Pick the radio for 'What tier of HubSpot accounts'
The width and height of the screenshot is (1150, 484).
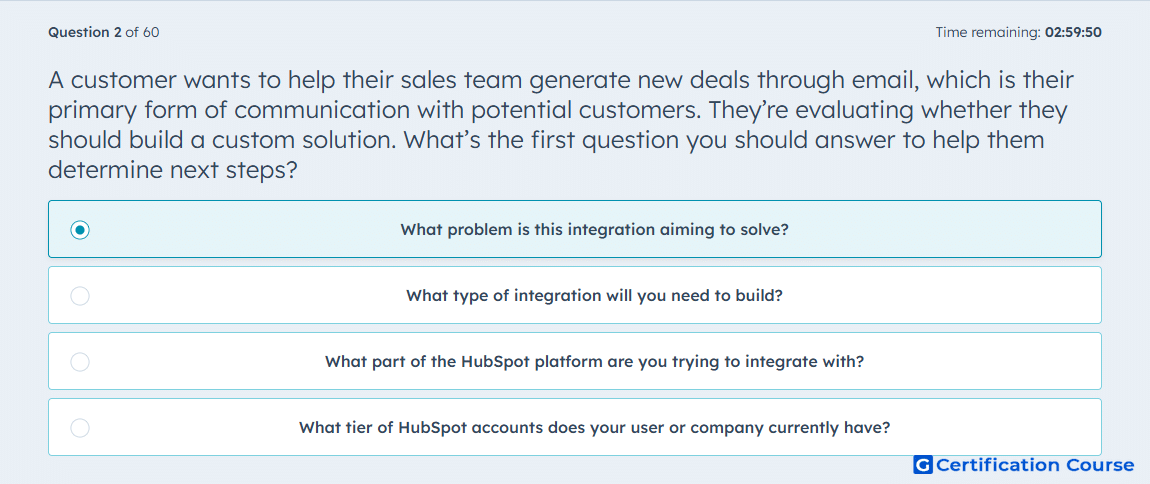coord(80,428)
